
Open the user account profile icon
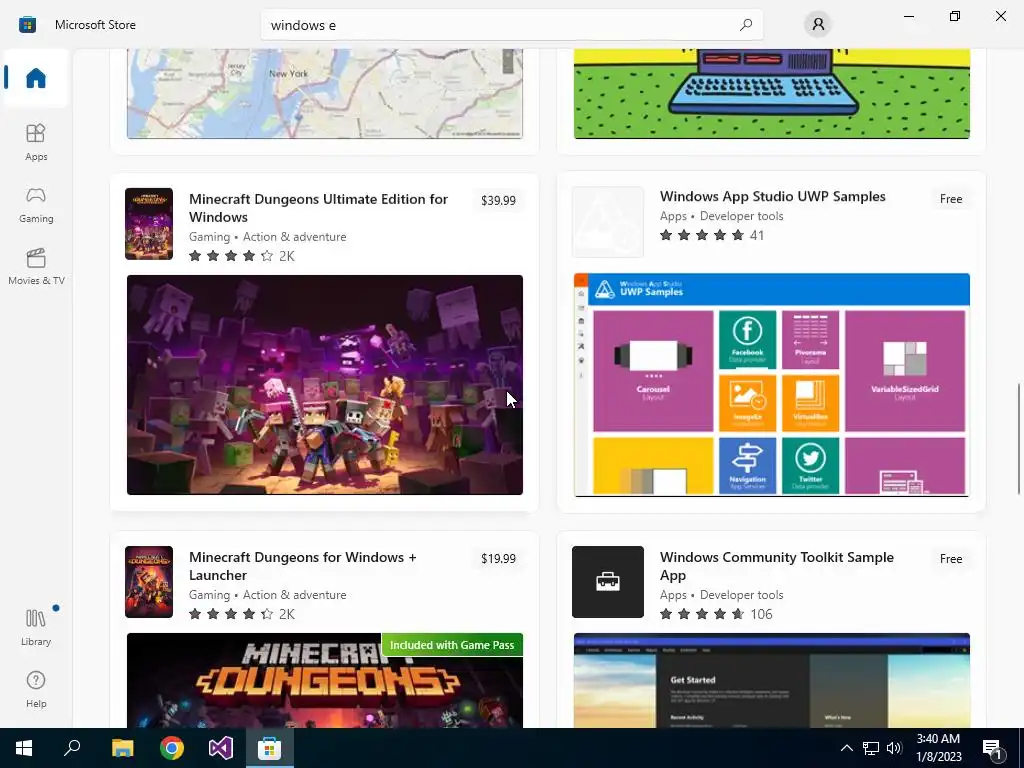[818, 25]
